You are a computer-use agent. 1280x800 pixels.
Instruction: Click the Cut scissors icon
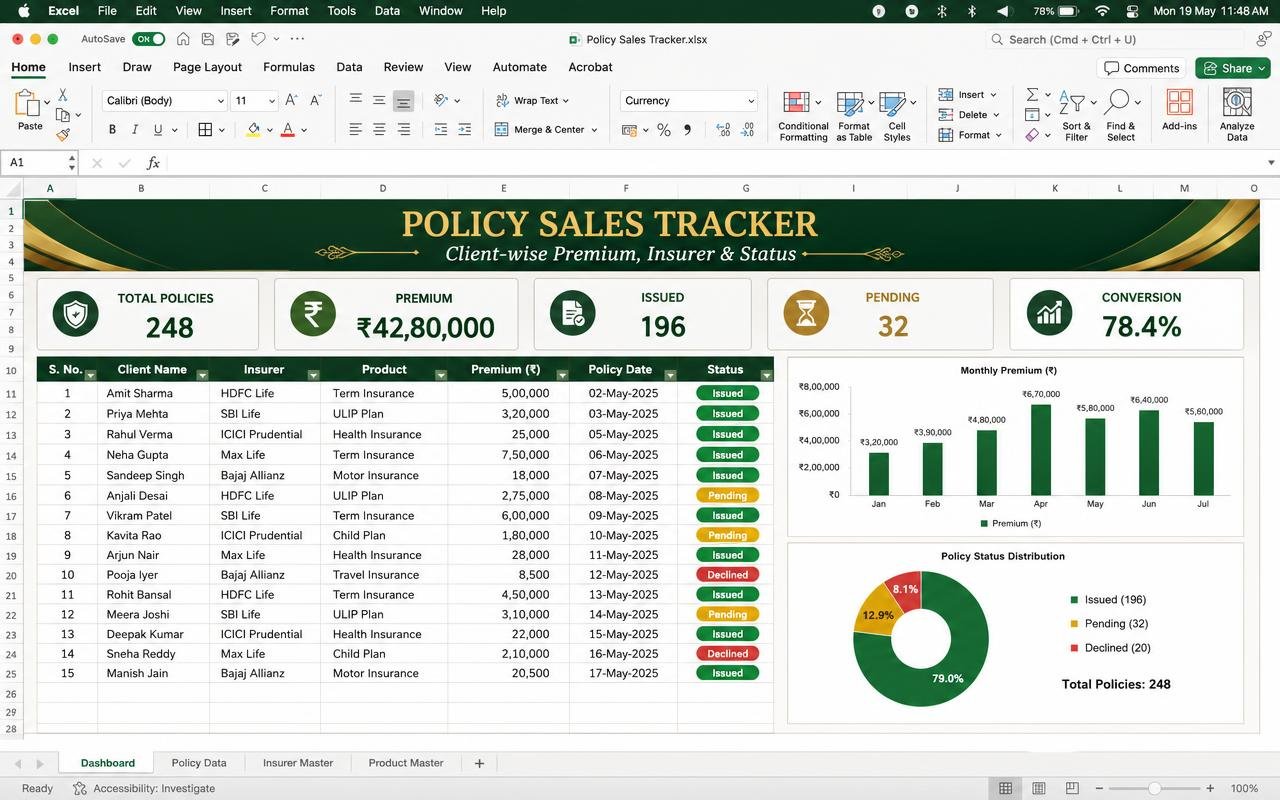[x=62, y=95]
